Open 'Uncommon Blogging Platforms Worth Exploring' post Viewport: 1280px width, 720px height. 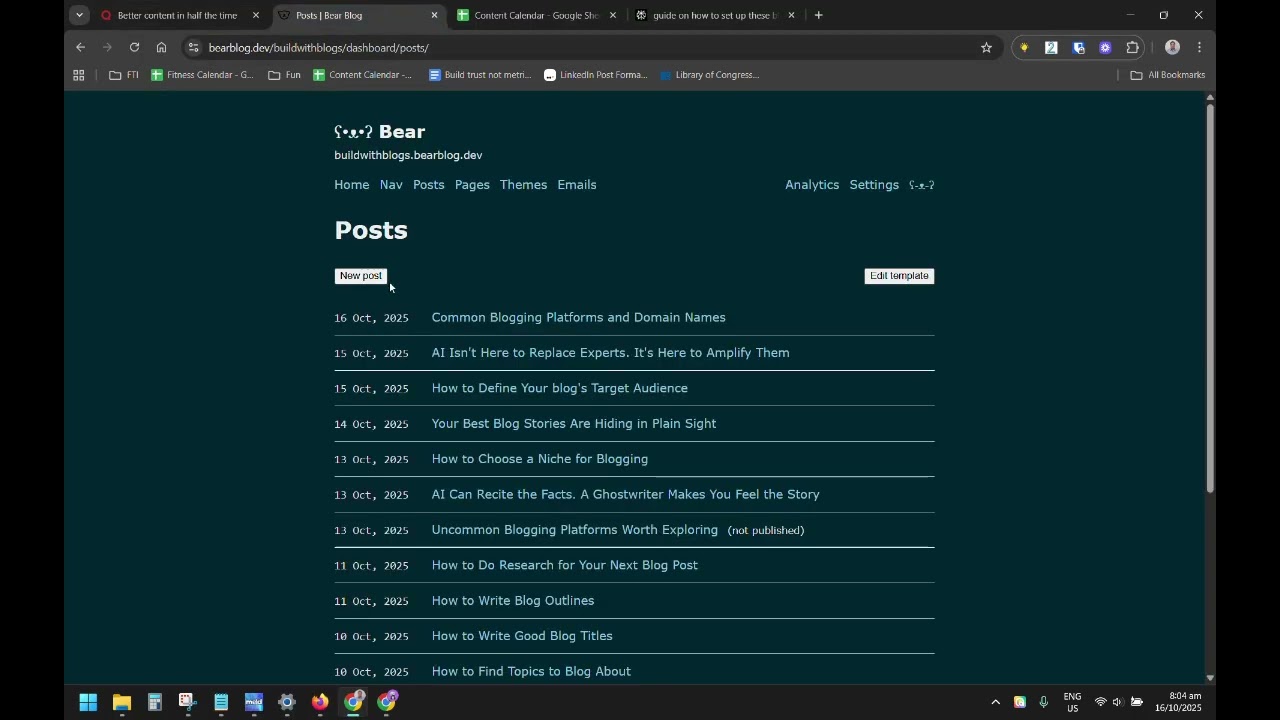[x=575, y=530]
